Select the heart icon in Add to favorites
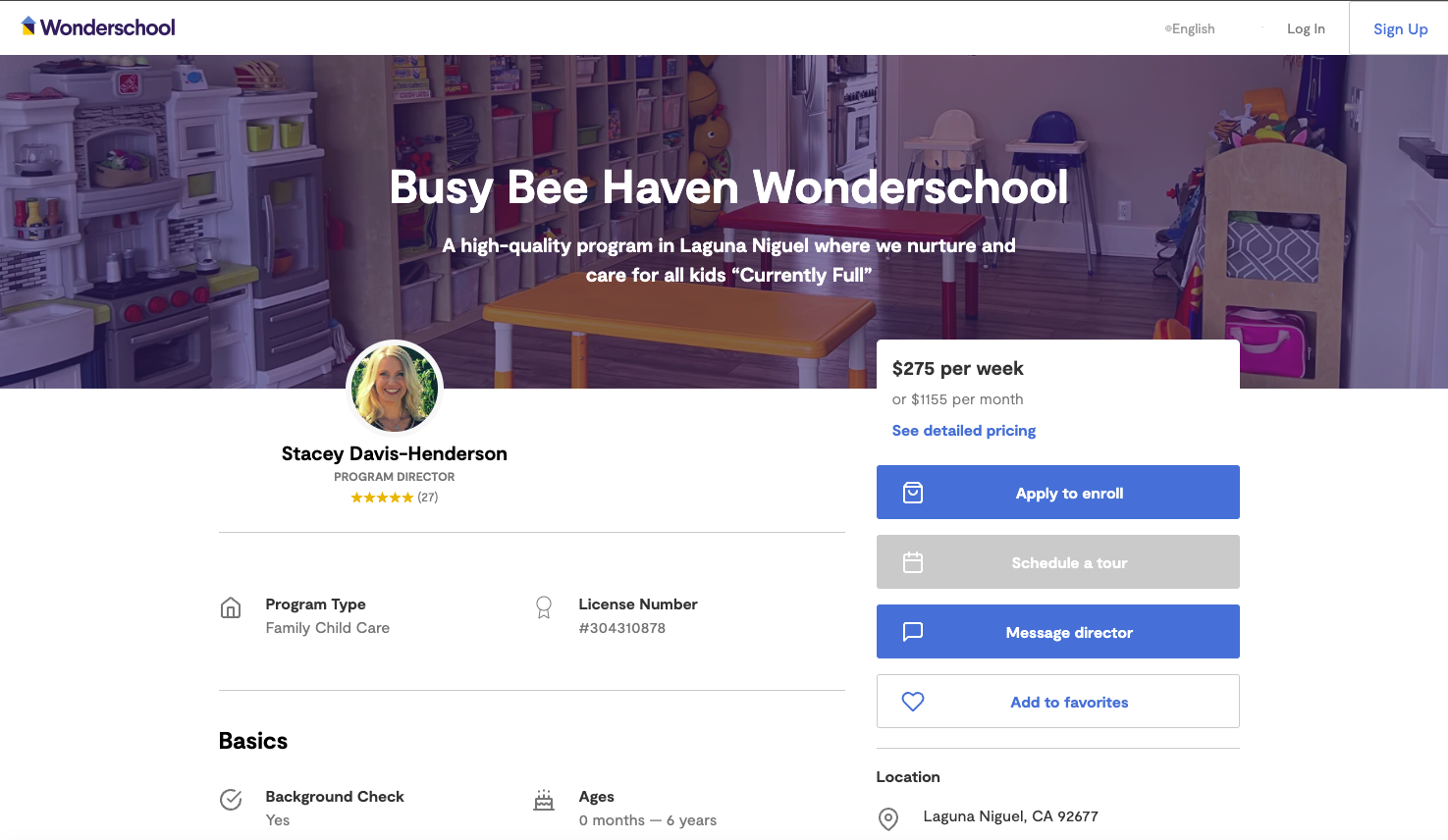Screen dimensions: 1448x840 913,702
